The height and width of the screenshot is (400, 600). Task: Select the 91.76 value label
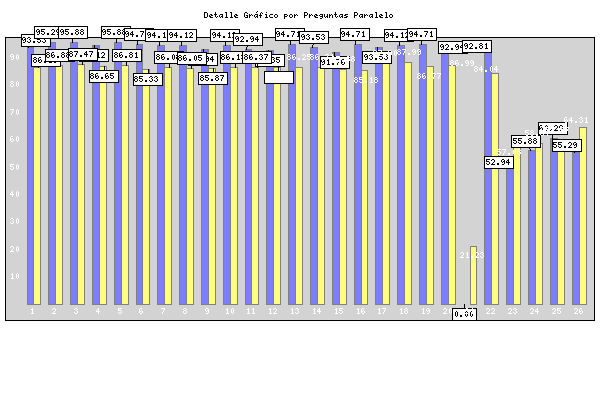(x=334, y=62)
